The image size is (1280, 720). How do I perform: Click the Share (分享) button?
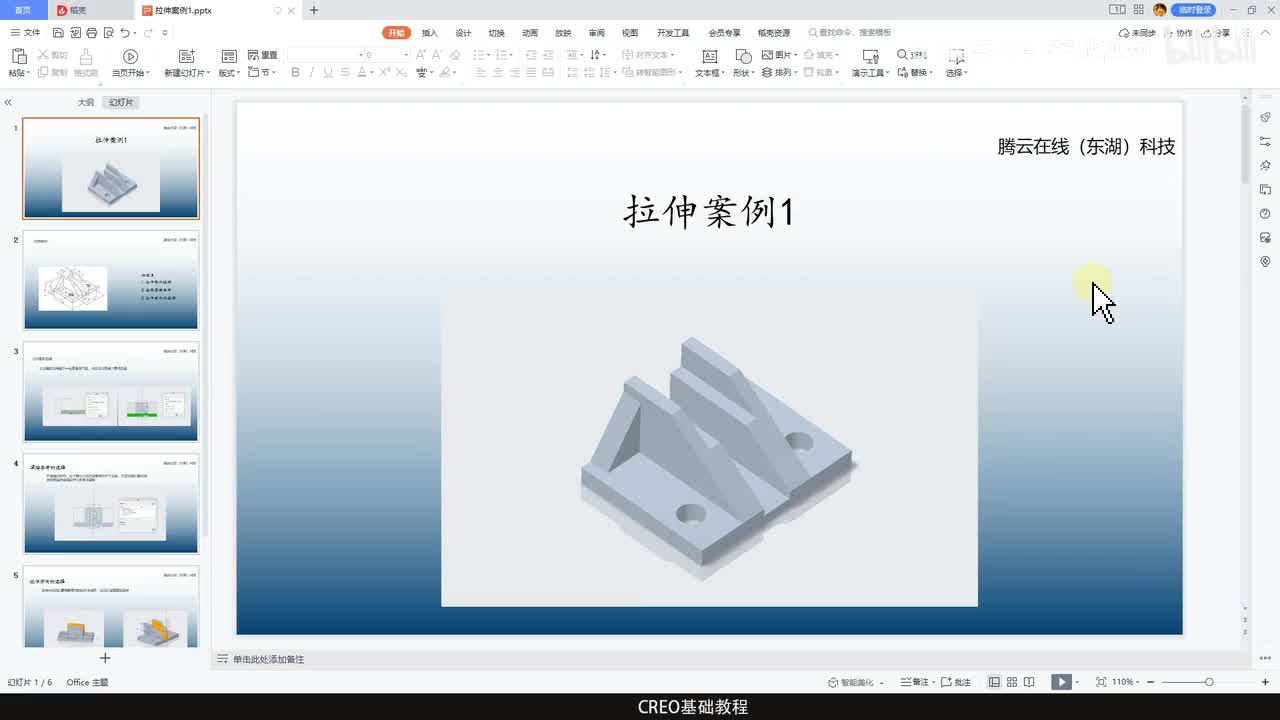(1217, 33)
